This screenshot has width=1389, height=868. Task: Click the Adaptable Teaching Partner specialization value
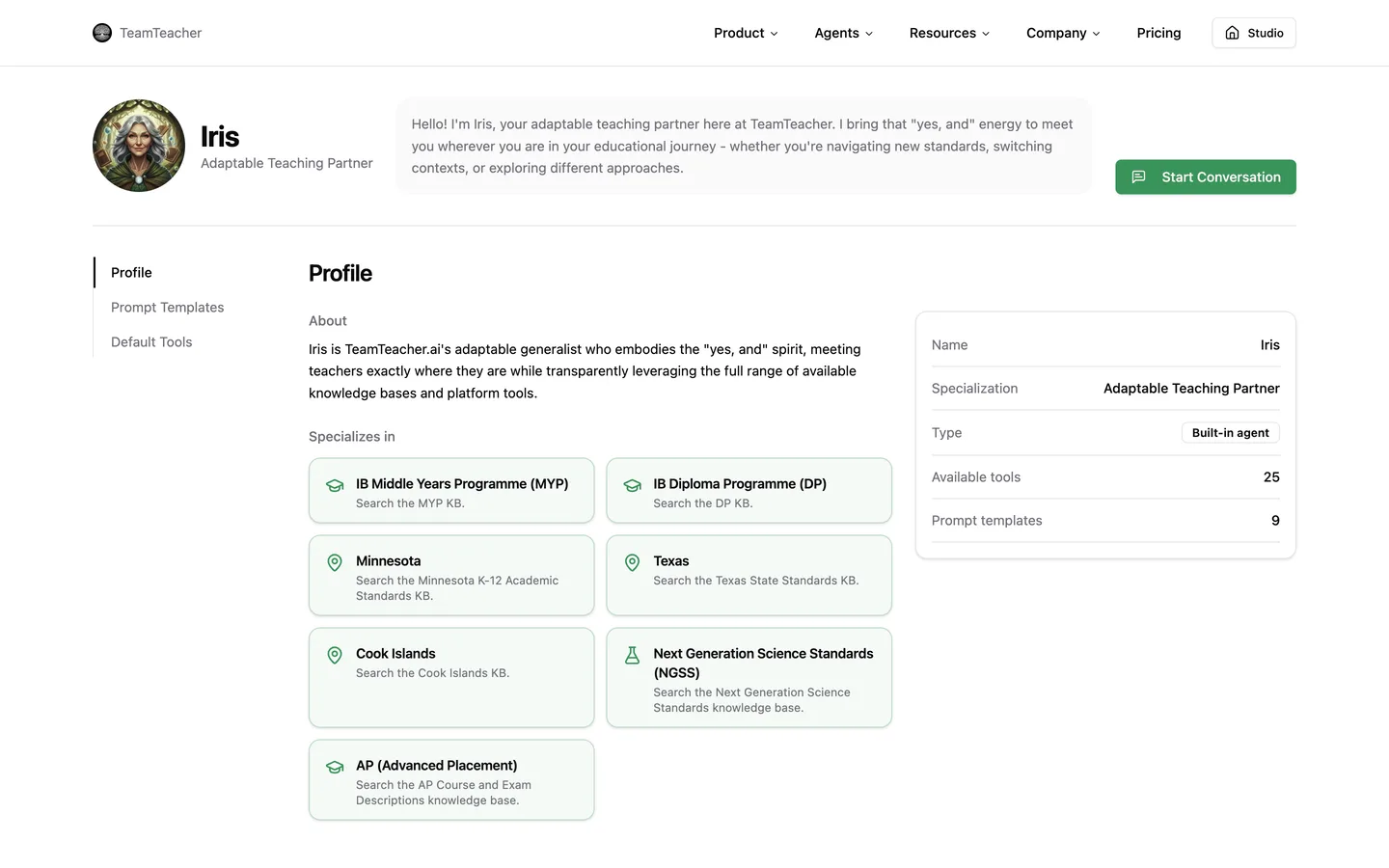[1191, 389]
